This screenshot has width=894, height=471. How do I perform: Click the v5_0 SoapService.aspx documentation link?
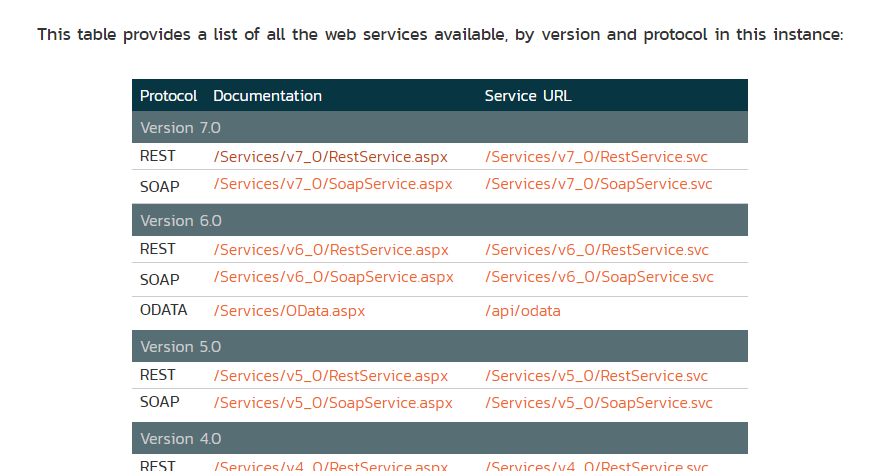click(333, 403)
